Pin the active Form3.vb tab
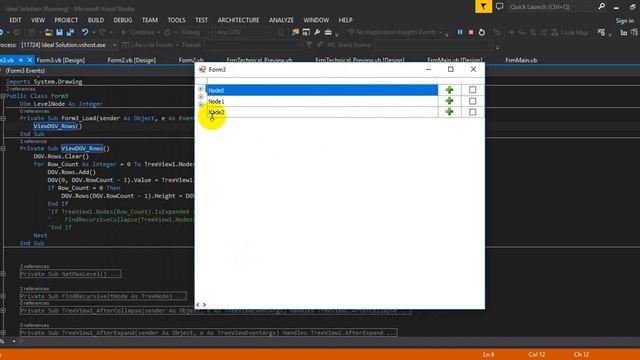This screenshot has height=360, width=640. coord(20,60)
